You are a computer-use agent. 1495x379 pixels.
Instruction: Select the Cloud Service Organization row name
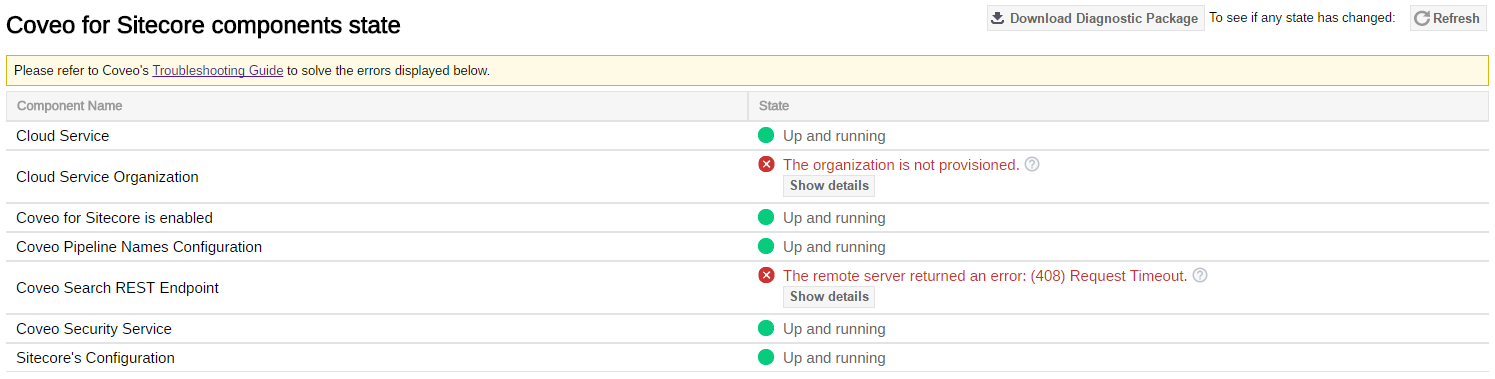[107, 177]
